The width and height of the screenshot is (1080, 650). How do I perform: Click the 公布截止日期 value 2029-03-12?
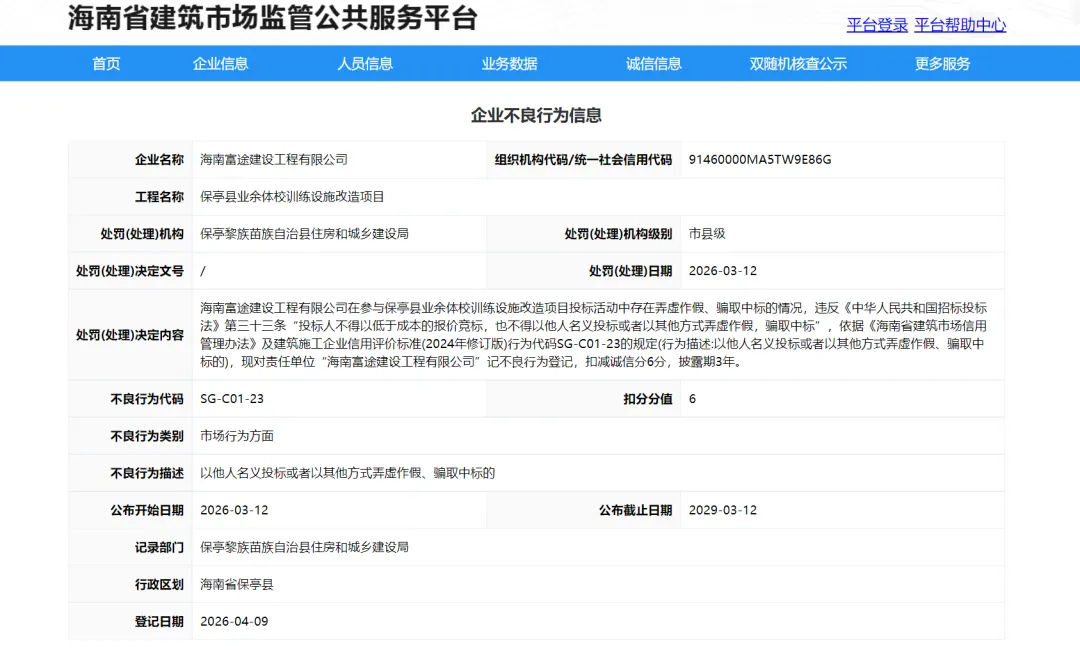[723, 510]
